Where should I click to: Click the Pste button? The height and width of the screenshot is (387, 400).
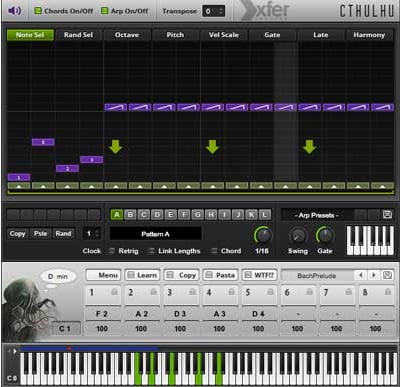coord(40,234)
